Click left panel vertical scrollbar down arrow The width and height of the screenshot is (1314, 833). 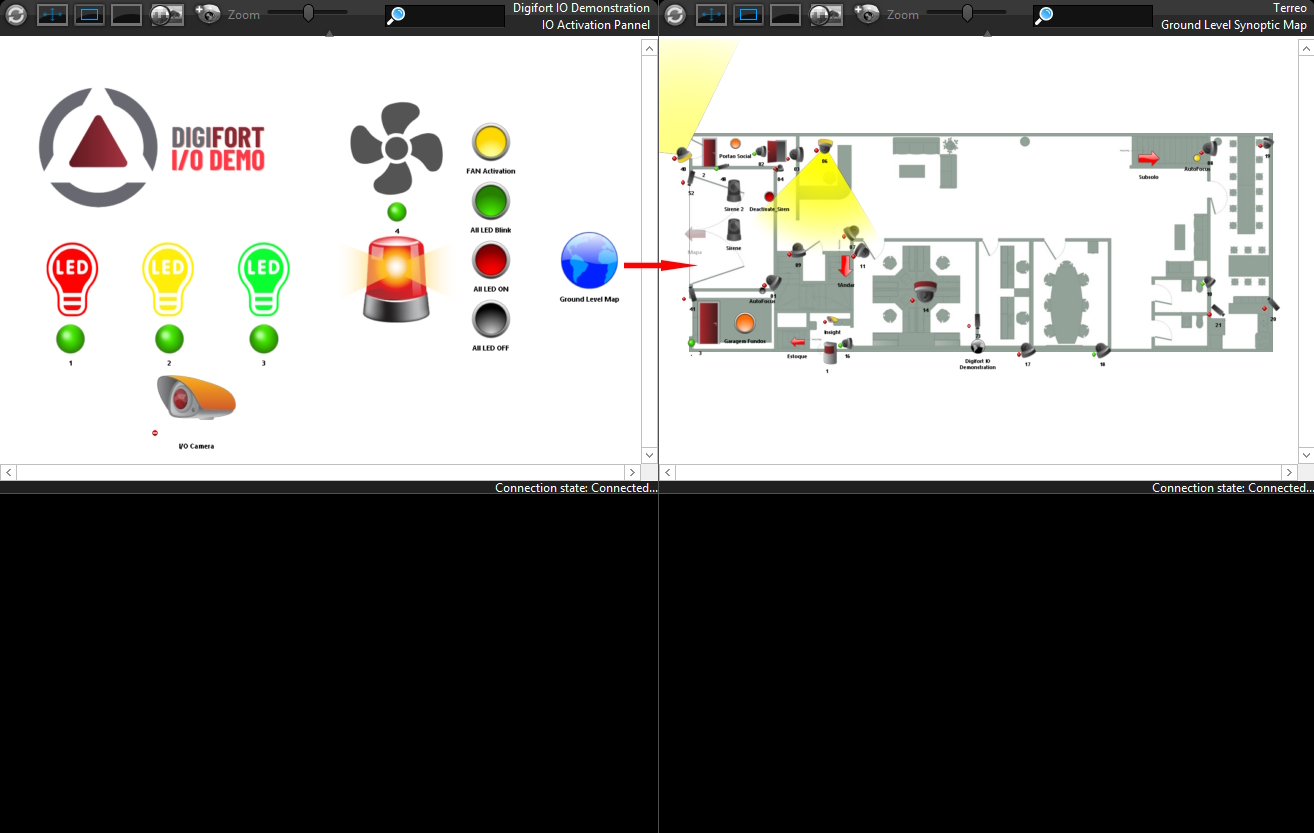tap(649, 455)
